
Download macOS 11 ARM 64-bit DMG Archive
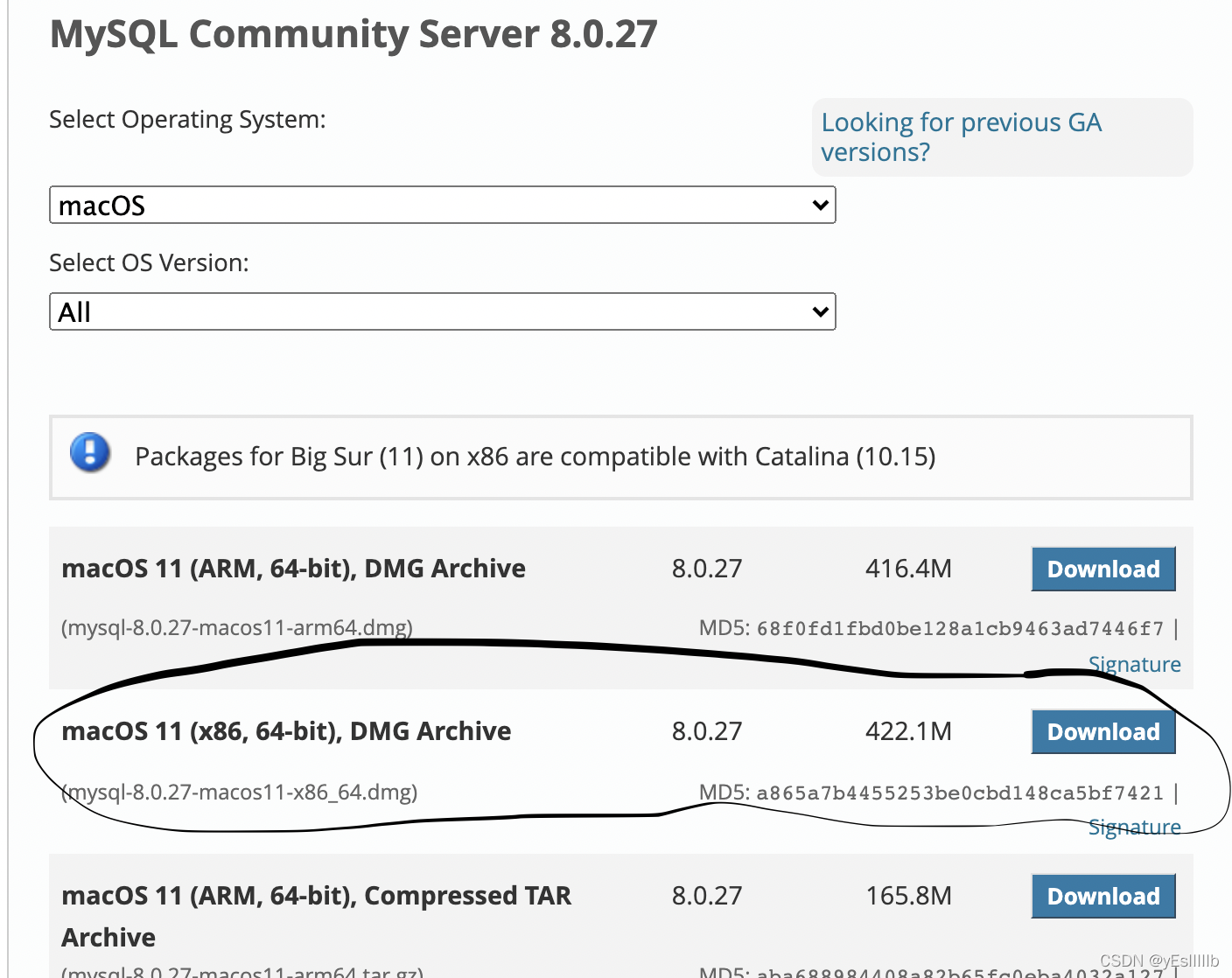pos(1103,569)
